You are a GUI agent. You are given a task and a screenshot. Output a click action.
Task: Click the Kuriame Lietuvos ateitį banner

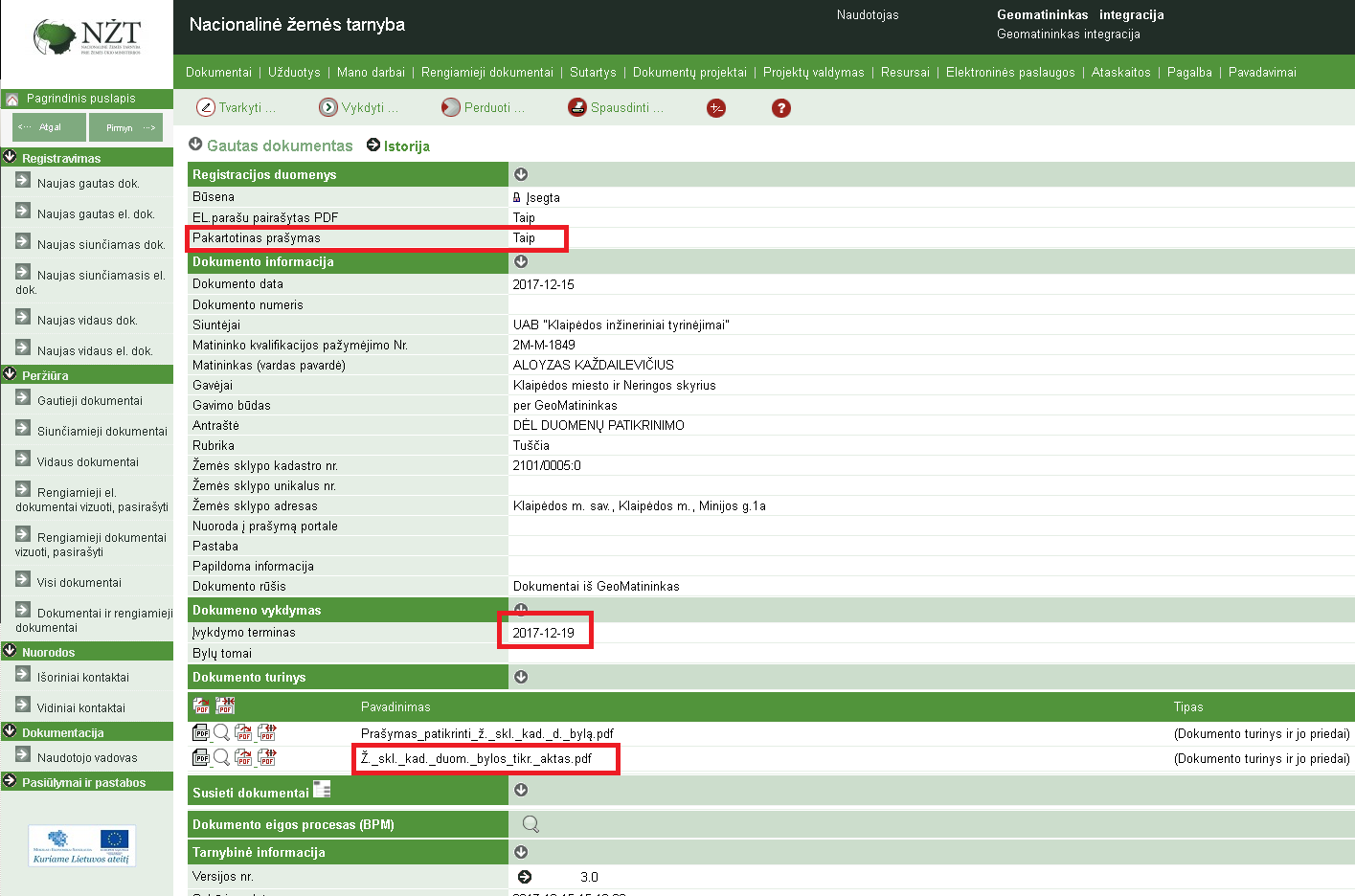81,845
